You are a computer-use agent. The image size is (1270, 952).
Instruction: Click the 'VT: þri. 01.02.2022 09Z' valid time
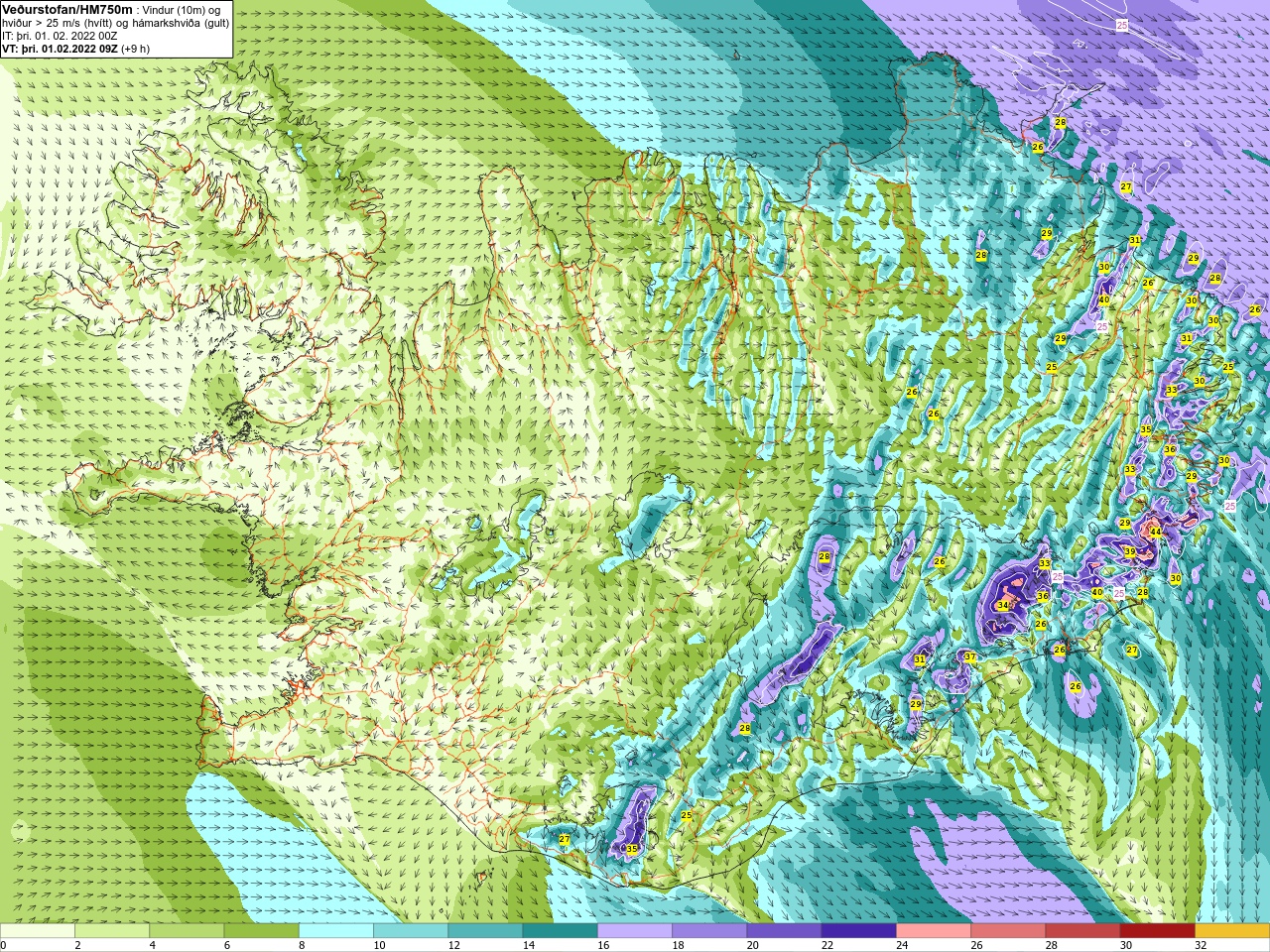pyautogui.click(x=60, y=49)
